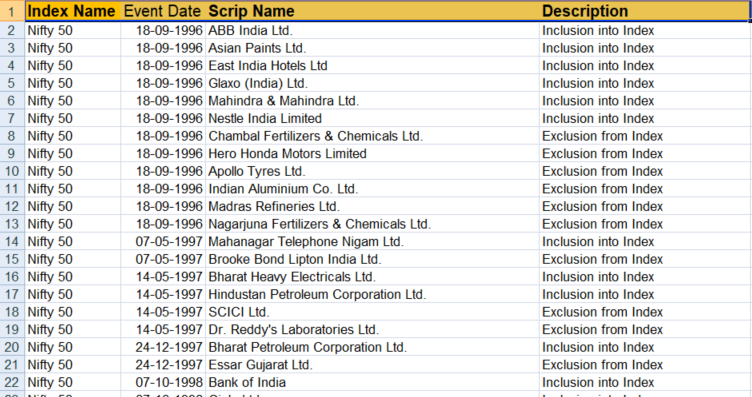Click the SCICI Ltd. cell

point(372,312)
